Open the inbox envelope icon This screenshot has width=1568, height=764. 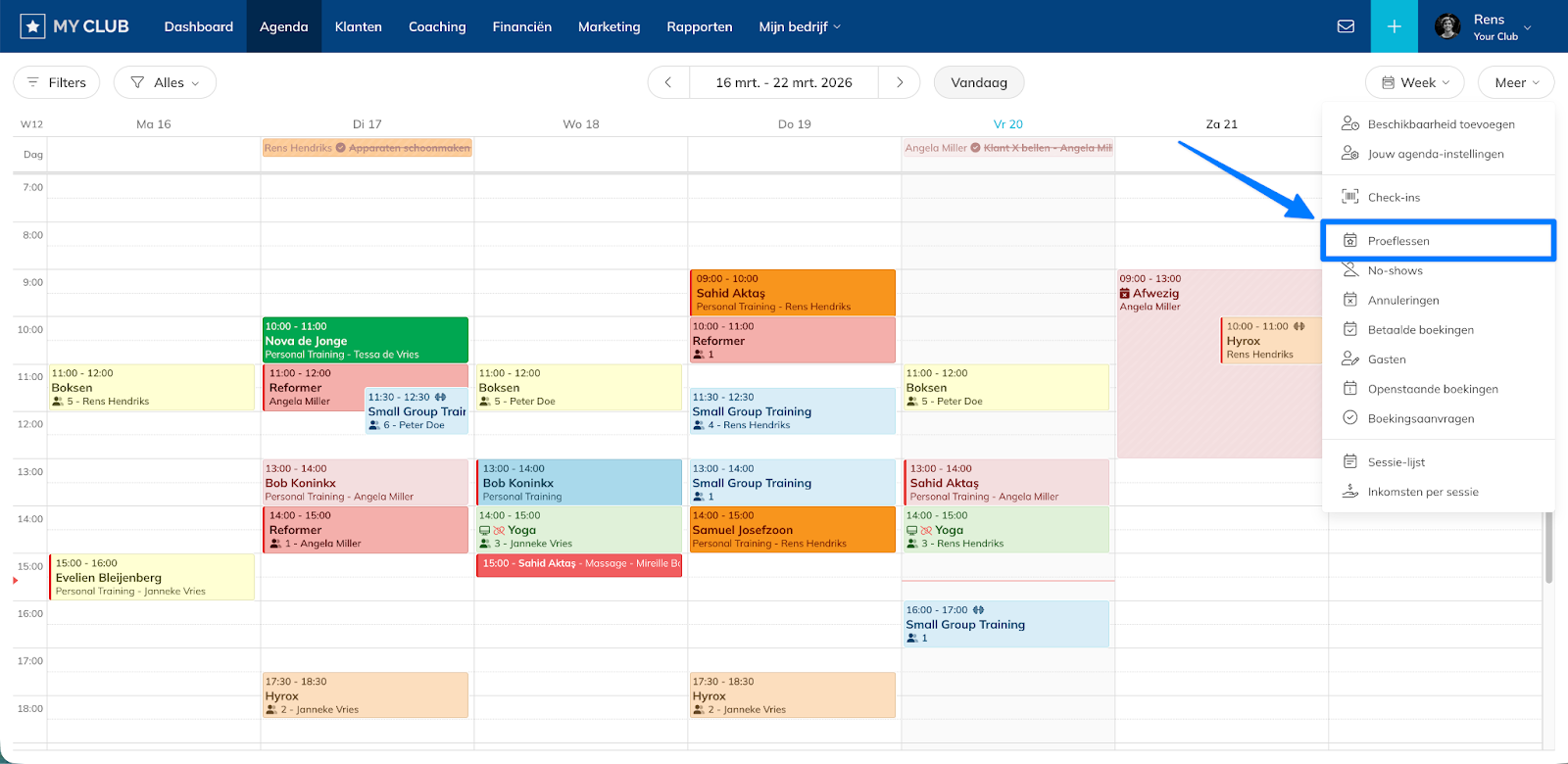pyautogui.click(x=1346, y=26)
